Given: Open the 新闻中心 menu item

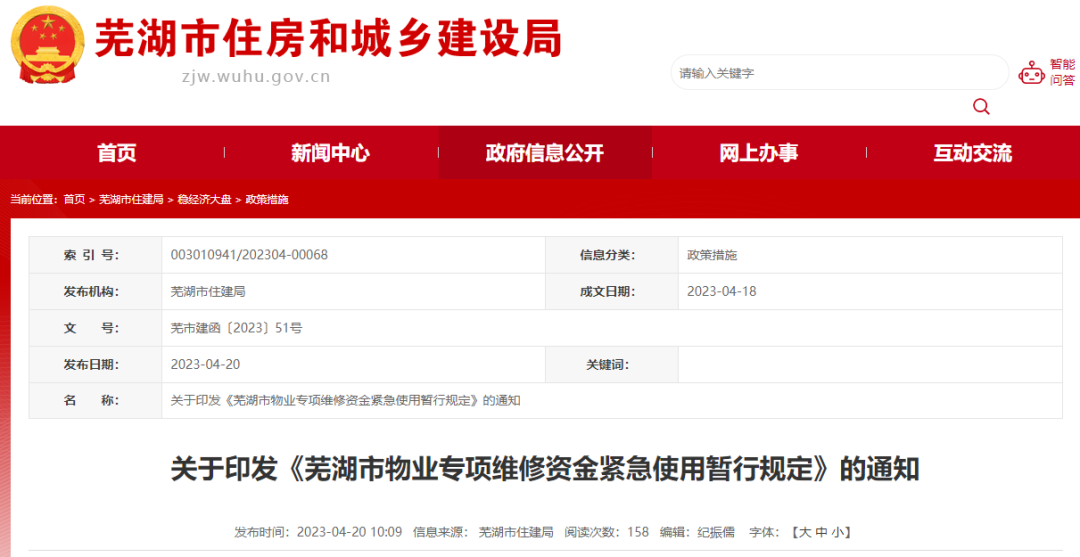Looking at the screenshot, I should tap(330, 153).
